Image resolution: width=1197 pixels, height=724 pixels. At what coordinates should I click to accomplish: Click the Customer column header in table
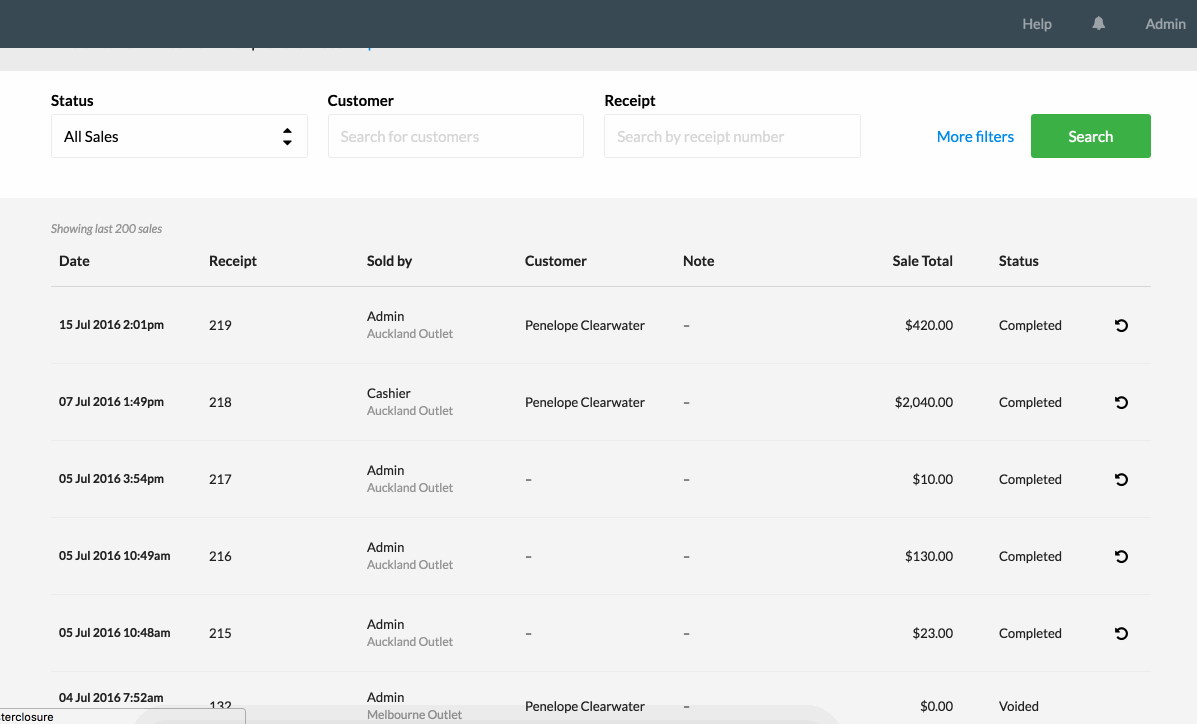556,261
